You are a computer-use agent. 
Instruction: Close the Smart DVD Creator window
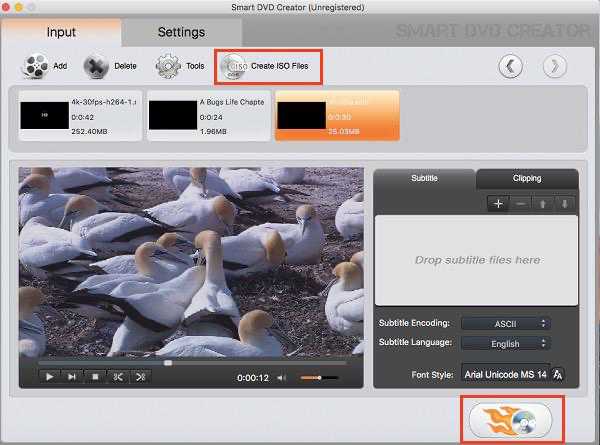(5, 7)
